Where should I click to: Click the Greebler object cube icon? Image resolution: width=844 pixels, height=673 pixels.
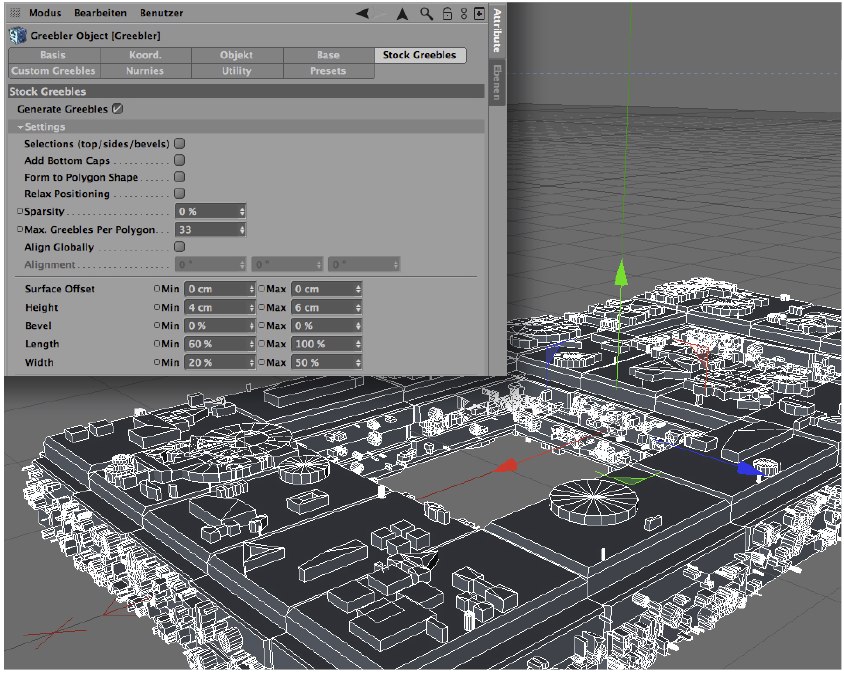pos(17,36)
